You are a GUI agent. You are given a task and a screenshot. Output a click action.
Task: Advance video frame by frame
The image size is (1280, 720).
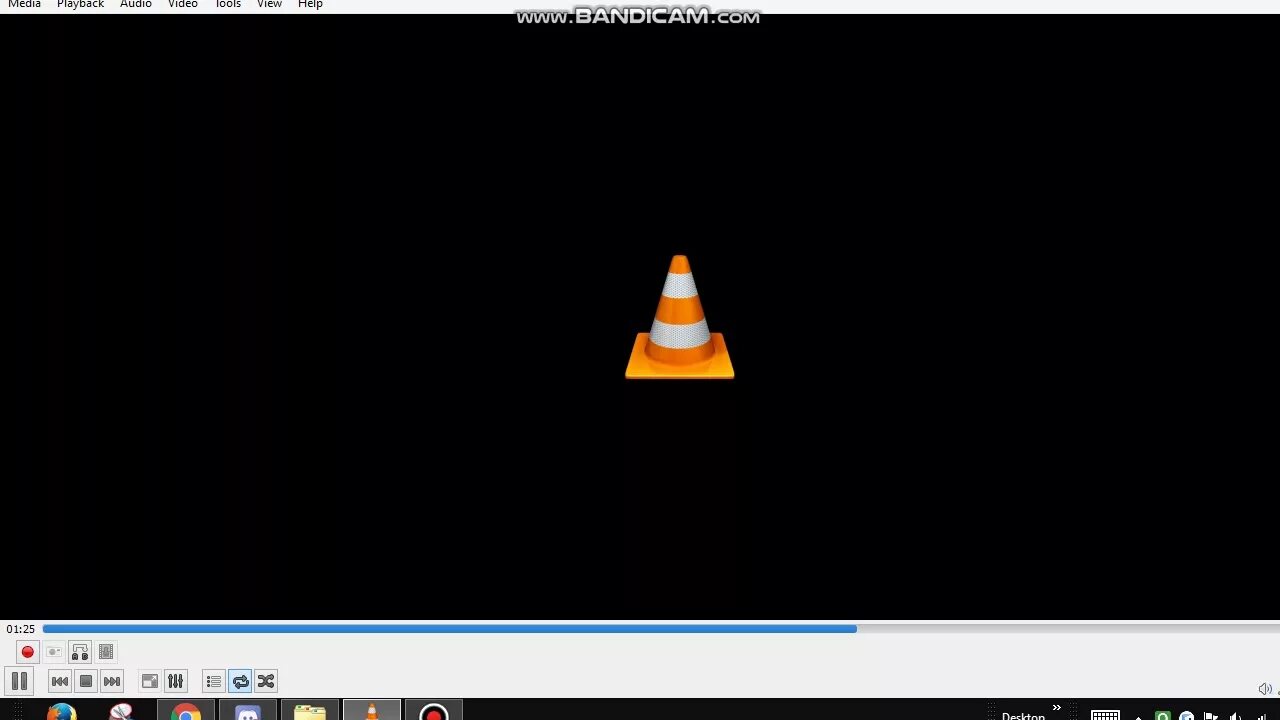pyautogui.click(x=106, y=652)
